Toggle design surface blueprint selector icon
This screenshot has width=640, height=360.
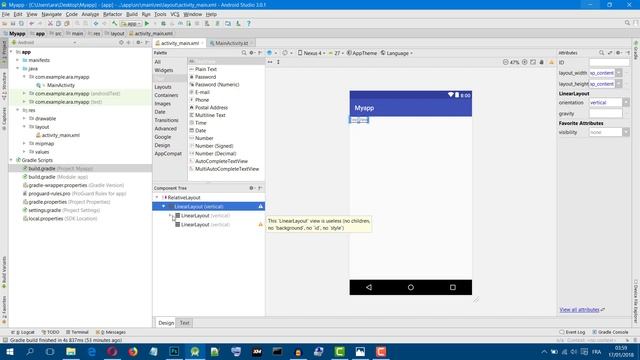pos(271,53)
